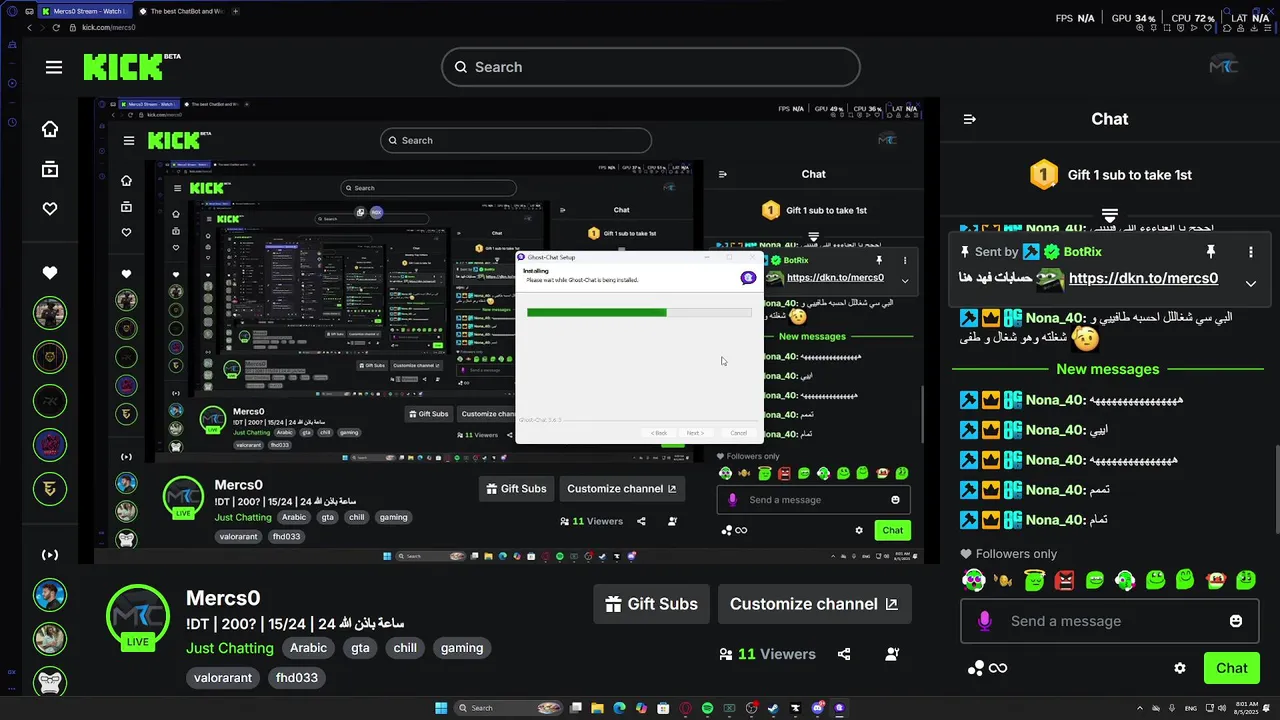Screen dimensions: 1280x720
Task: Share the stream via share icon beside Viewers
Action: click(844, 654)
